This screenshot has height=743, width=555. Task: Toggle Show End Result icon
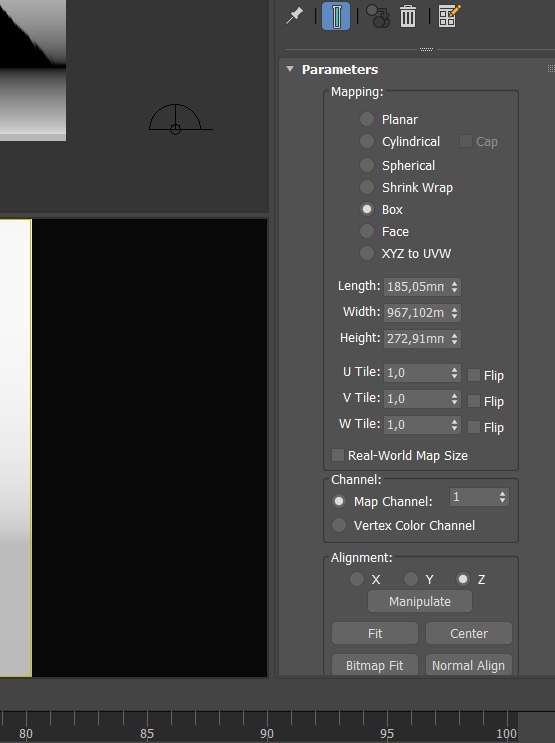pyautogui.click(x=336, y=16)
